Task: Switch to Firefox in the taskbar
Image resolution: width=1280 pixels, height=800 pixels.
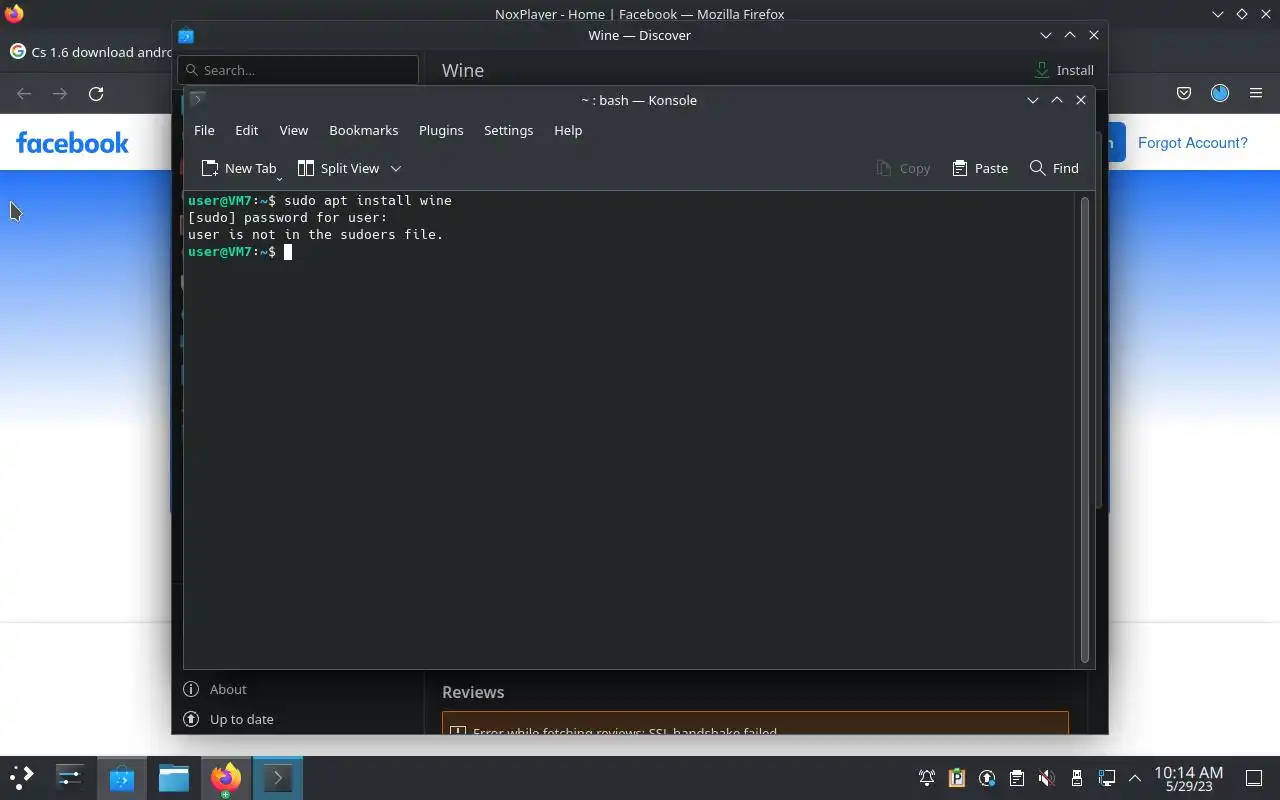Action: tap(226, 777)
